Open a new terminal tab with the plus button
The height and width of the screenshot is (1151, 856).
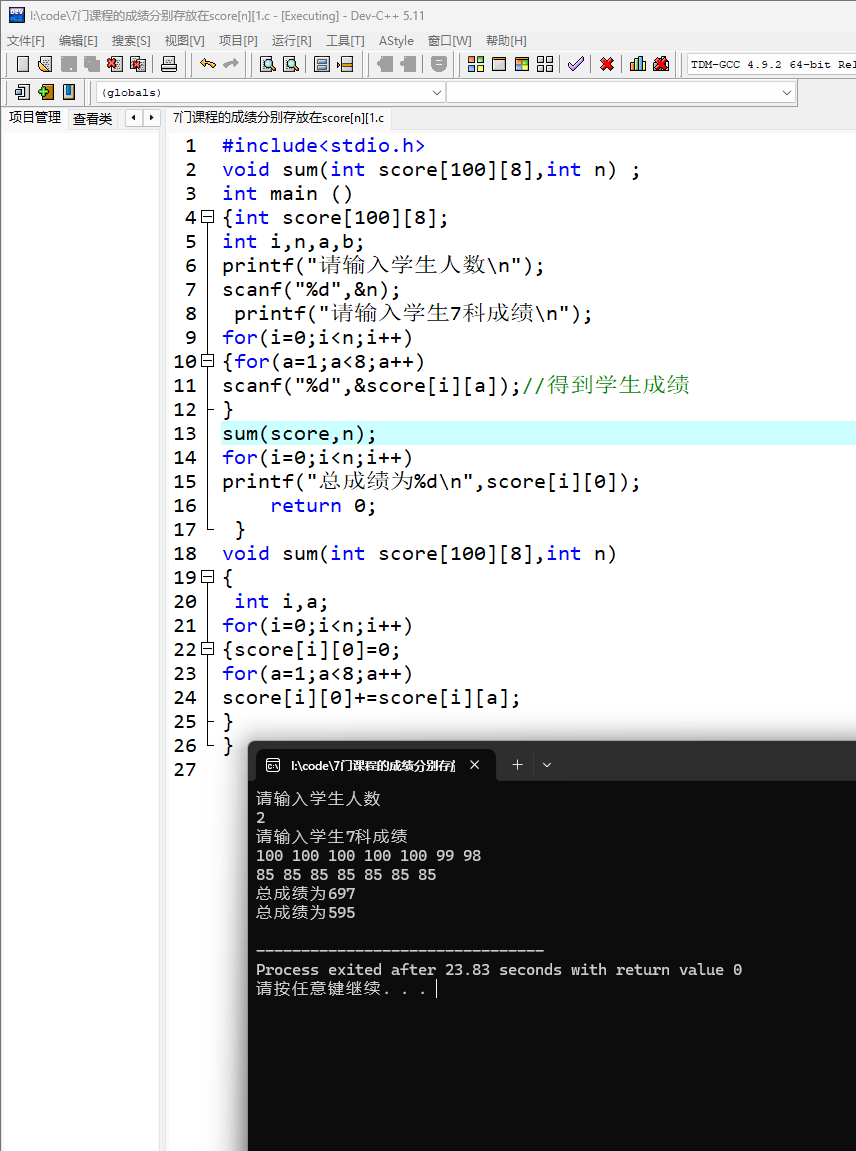517,764
